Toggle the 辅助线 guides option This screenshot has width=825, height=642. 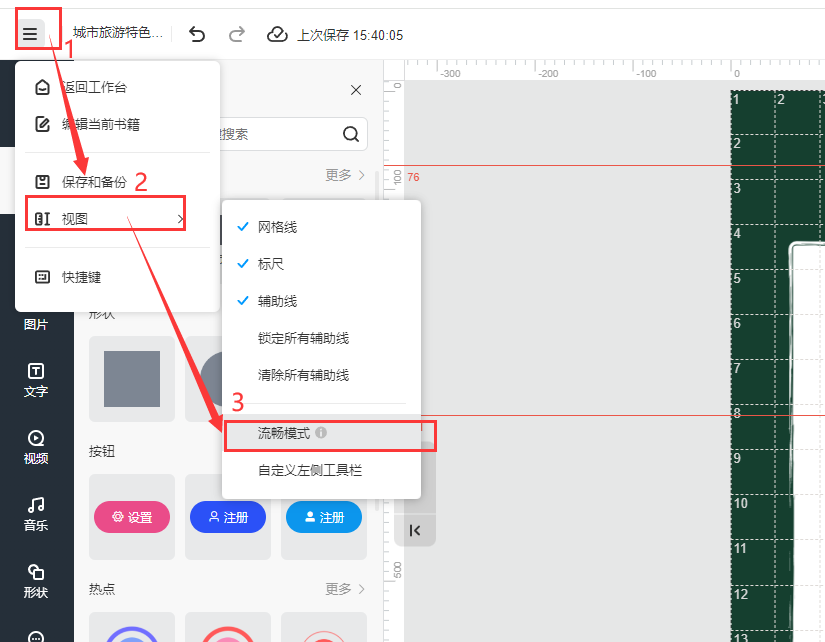coord(277,301)
